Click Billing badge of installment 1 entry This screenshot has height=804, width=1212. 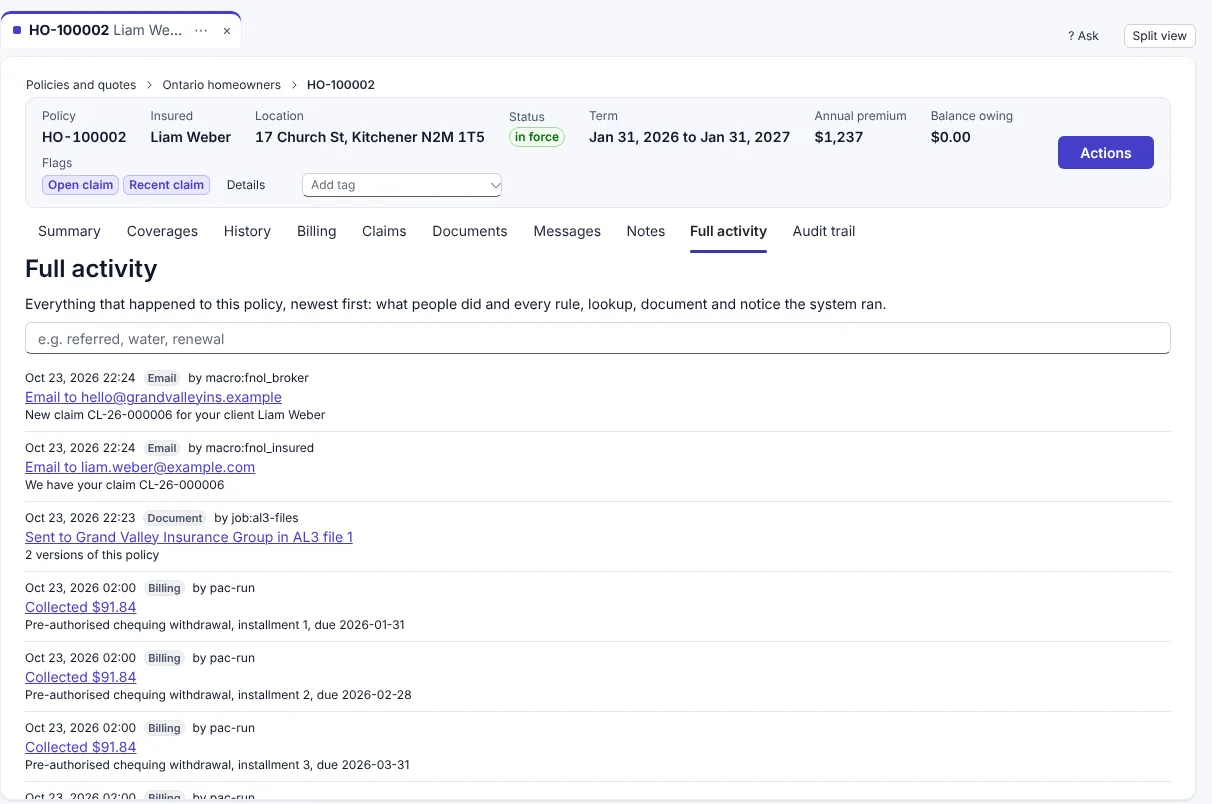(164, 588)
